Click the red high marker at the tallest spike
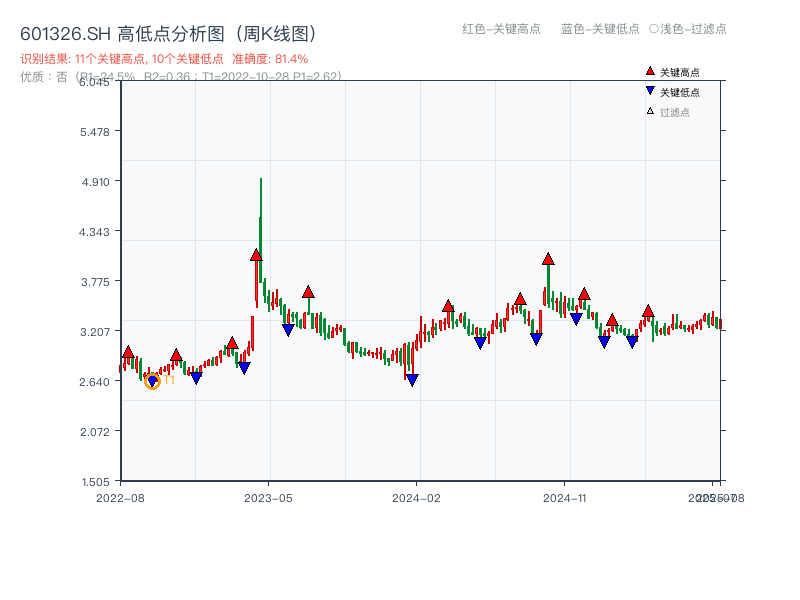Image resolution: width=800 pixels, height=600 pixels. click(x=256, y=256)
